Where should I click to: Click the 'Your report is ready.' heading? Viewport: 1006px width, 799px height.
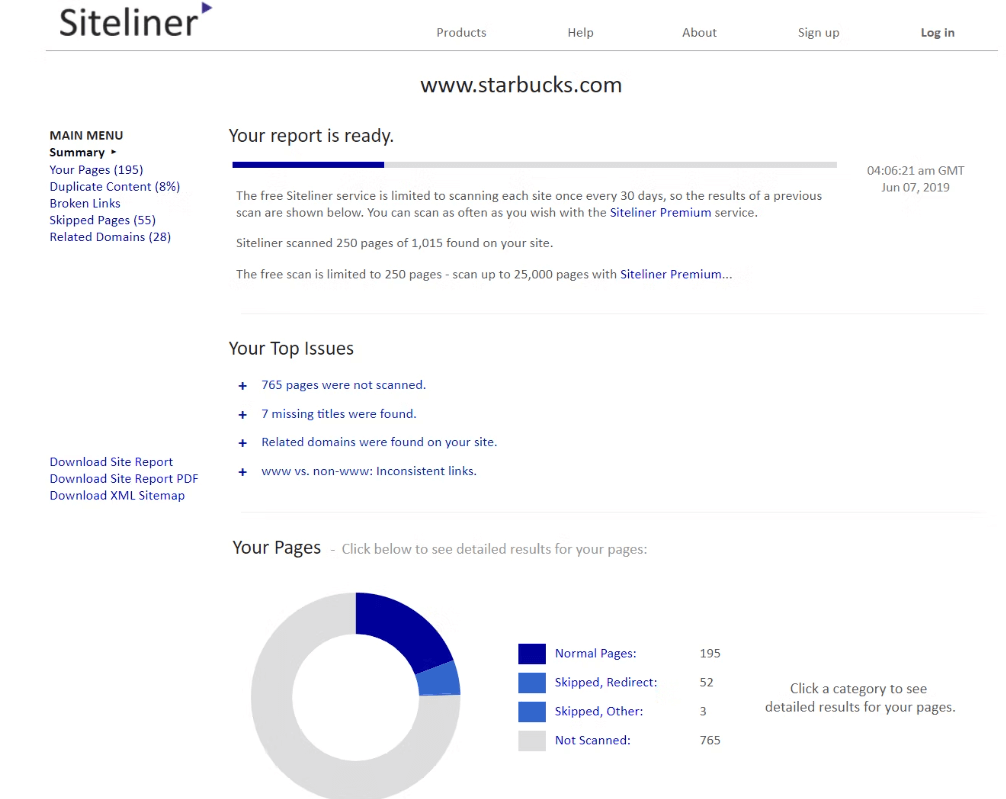tap(311, 136)
